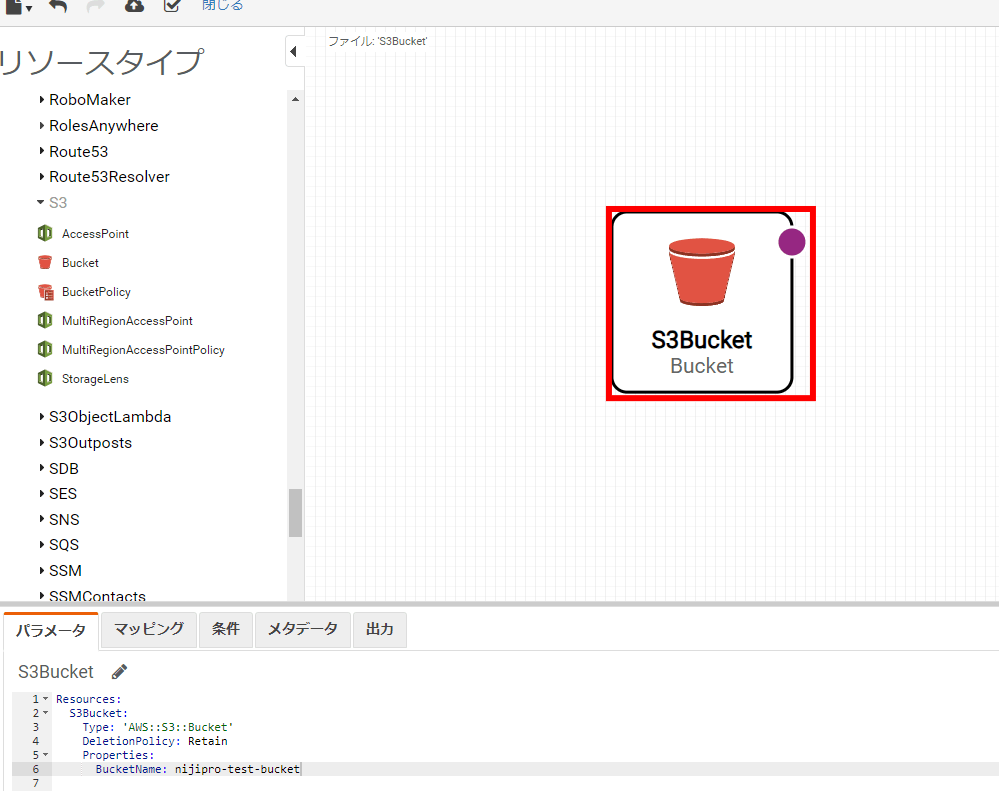Switch to the パラメータ tab
Viewport: 999px width, 791px height.
coord(51,631)
